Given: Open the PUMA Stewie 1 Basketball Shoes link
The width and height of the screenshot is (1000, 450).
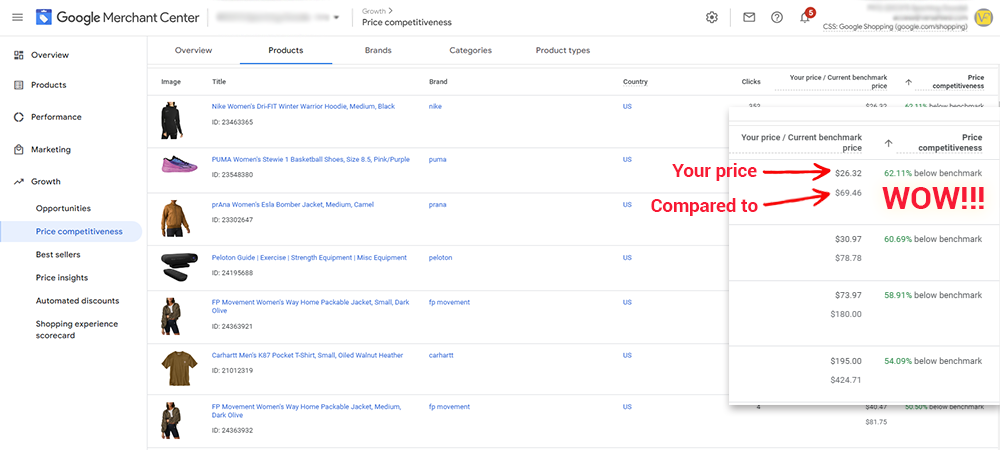Looking at the screenshot, I should click(x=311, y=159).
